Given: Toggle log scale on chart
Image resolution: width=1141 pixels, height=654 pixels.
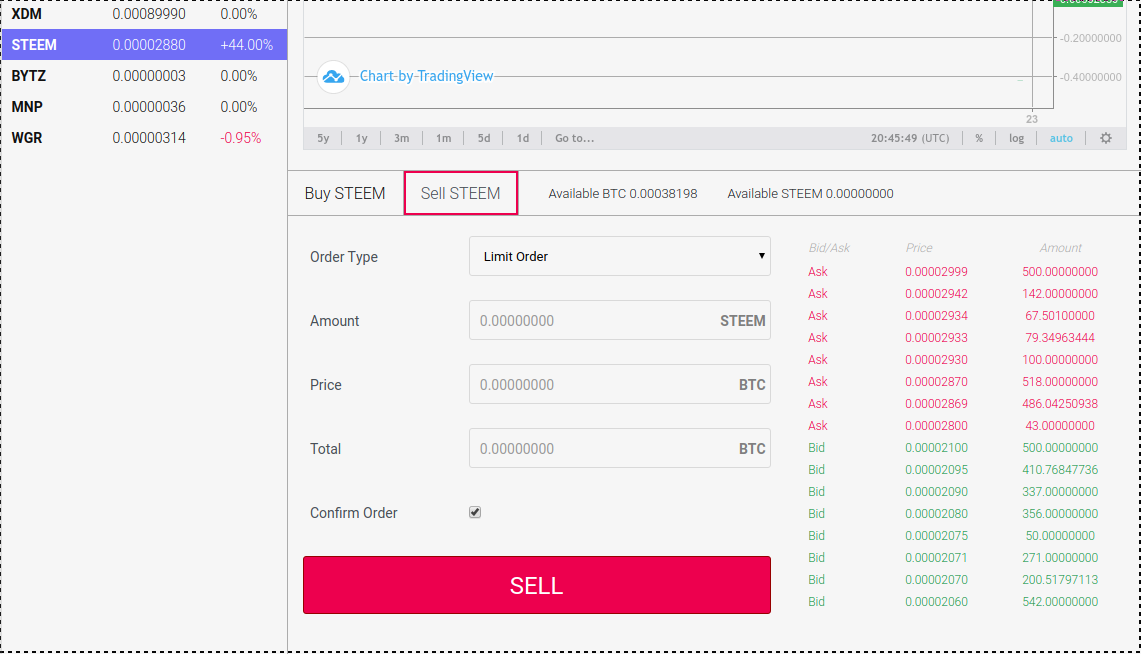Looking at the screenshot, I should pyautogui.click(x=1017, y=138).
